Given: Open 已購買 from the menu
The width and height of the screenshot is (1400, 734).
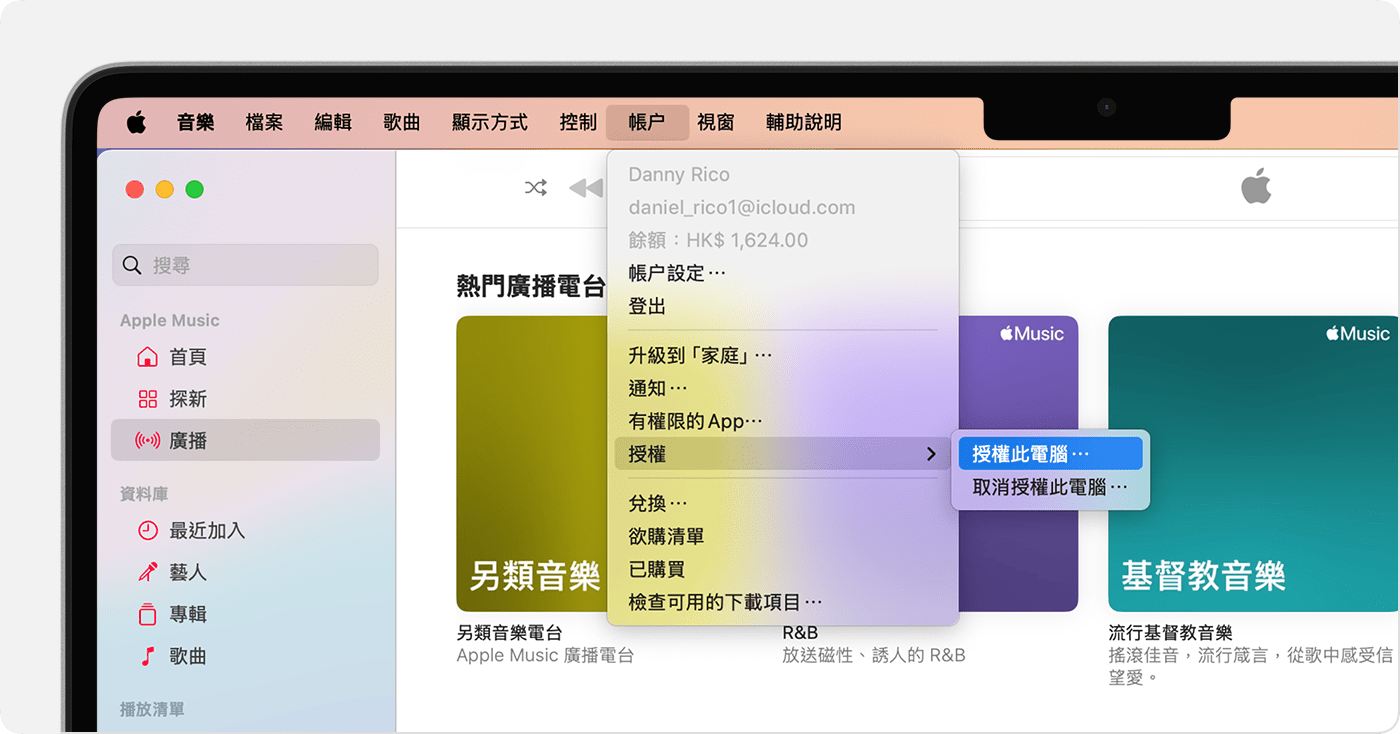Looking at the screenshot, I should (x=783, y=569).
